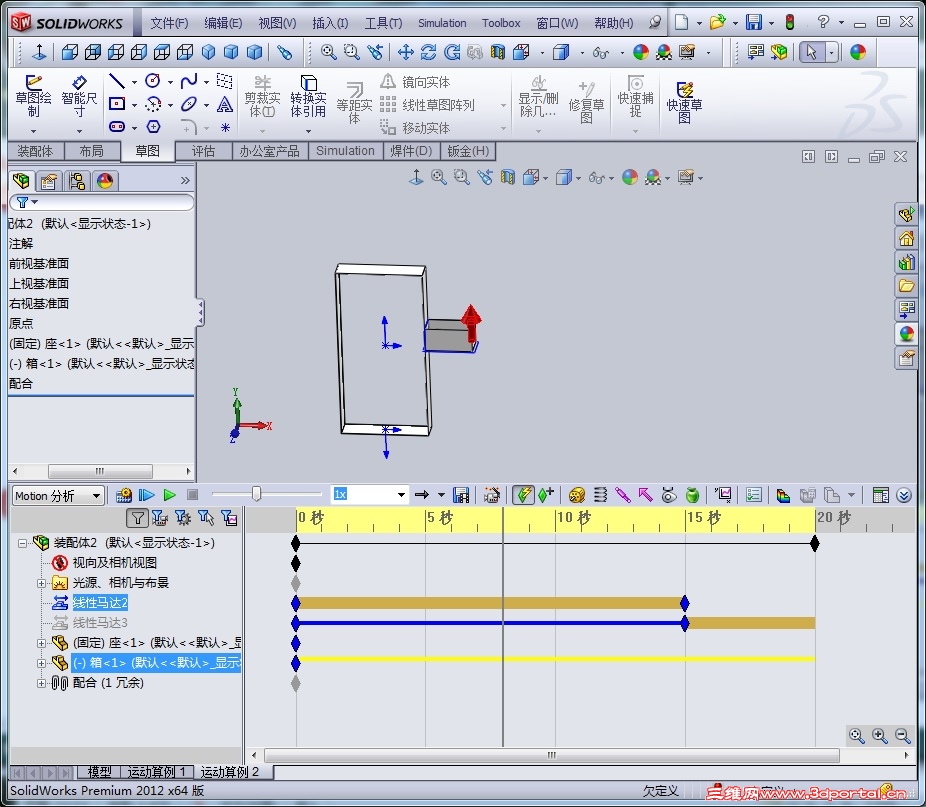
Task: Stop the motion animation
Action: (192, 495)
